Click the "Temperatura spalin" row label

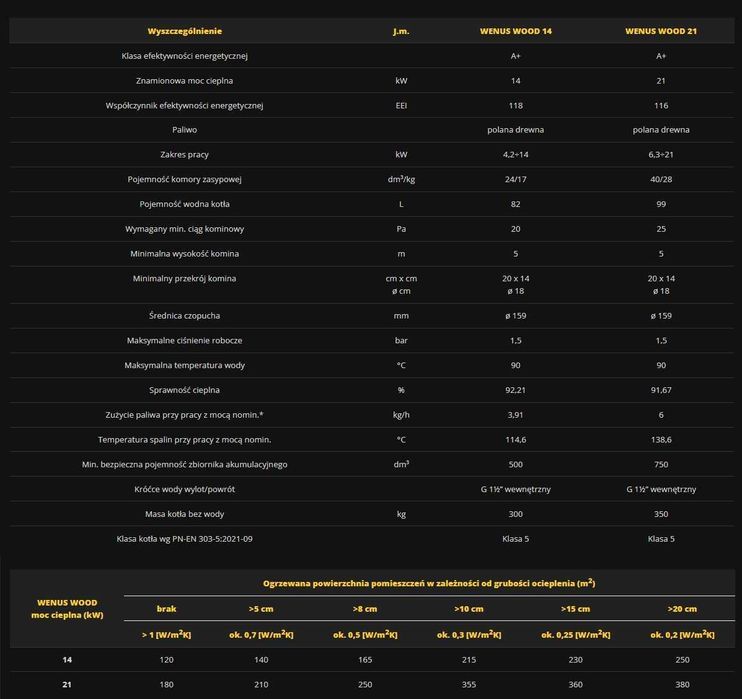tap(185, 440)
